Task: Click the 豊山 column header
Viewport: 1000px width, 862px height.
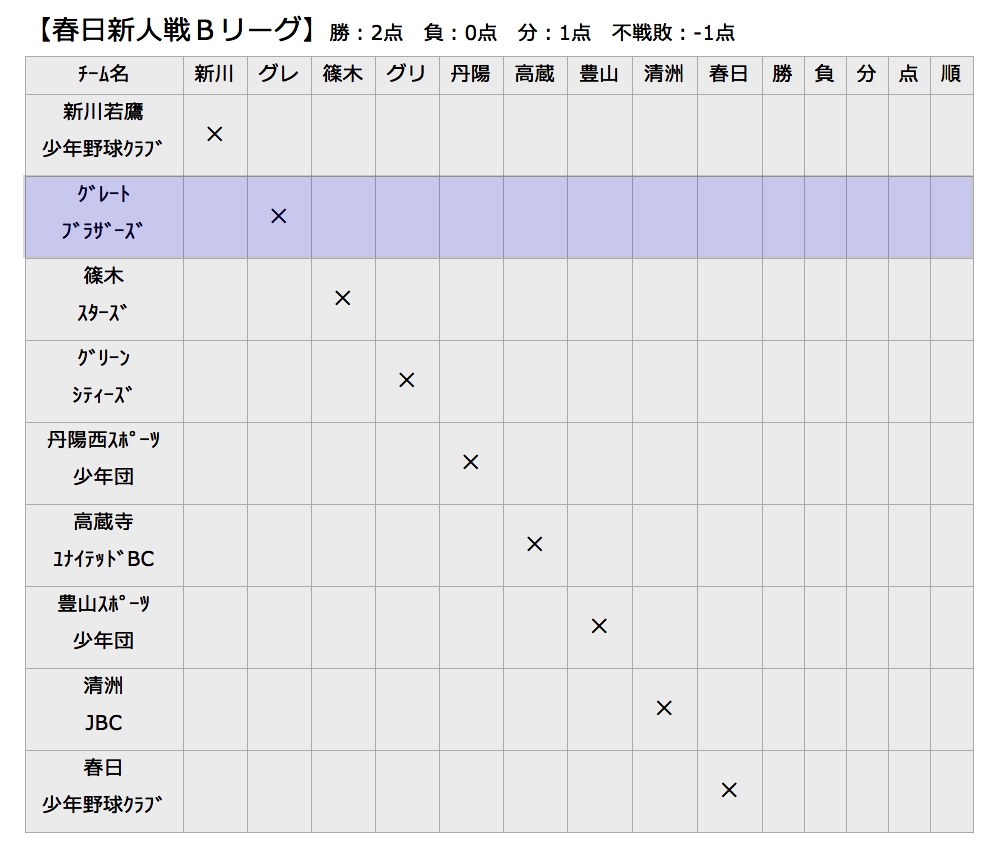Action: (599, 75)
